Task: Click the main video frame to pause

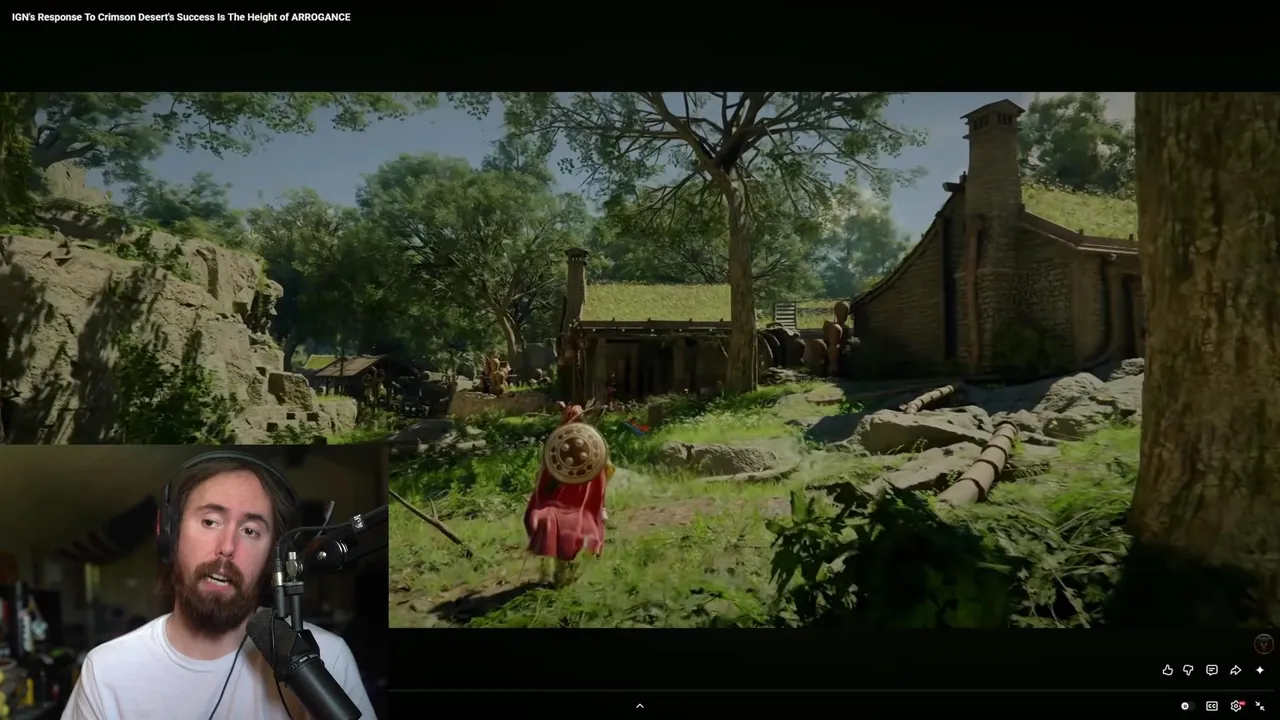Action: (x=640, y=360)
